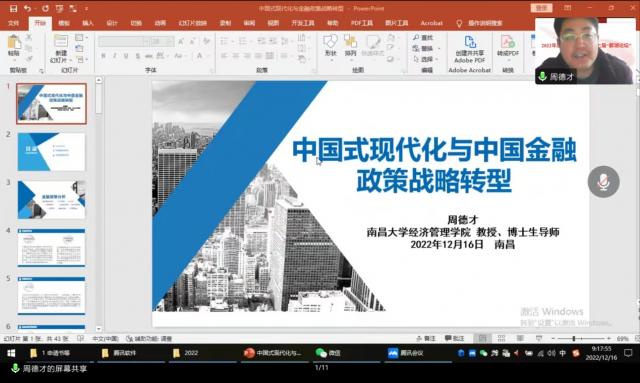Click the Save icon in quick access toolbar

click(13, 8)
